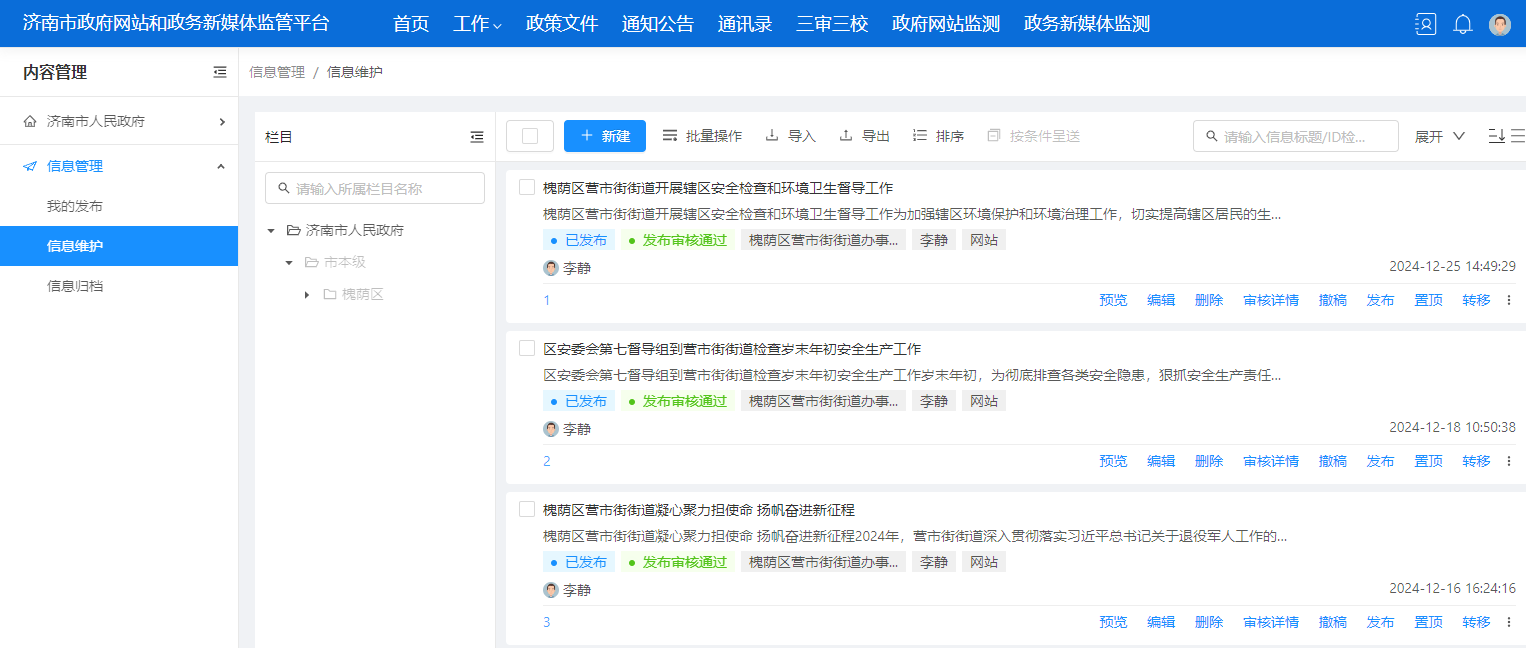Click the 导入 import icon button
Image resolution: width=1526 pixels, height=648 pixels.
(790, 136)
